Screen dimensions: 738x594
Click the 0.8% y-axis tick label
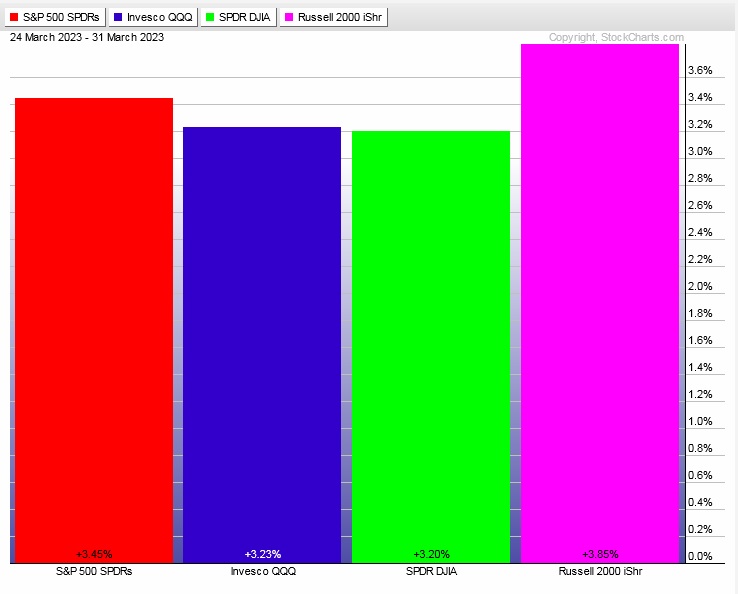point(700,449)
